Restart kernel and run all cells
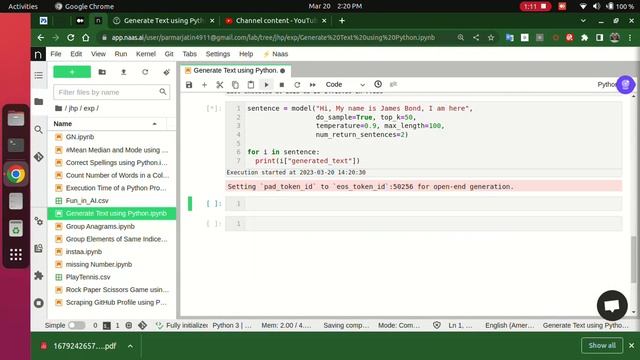The width and height of the screenshot is (640, 360). click(313, 84)
